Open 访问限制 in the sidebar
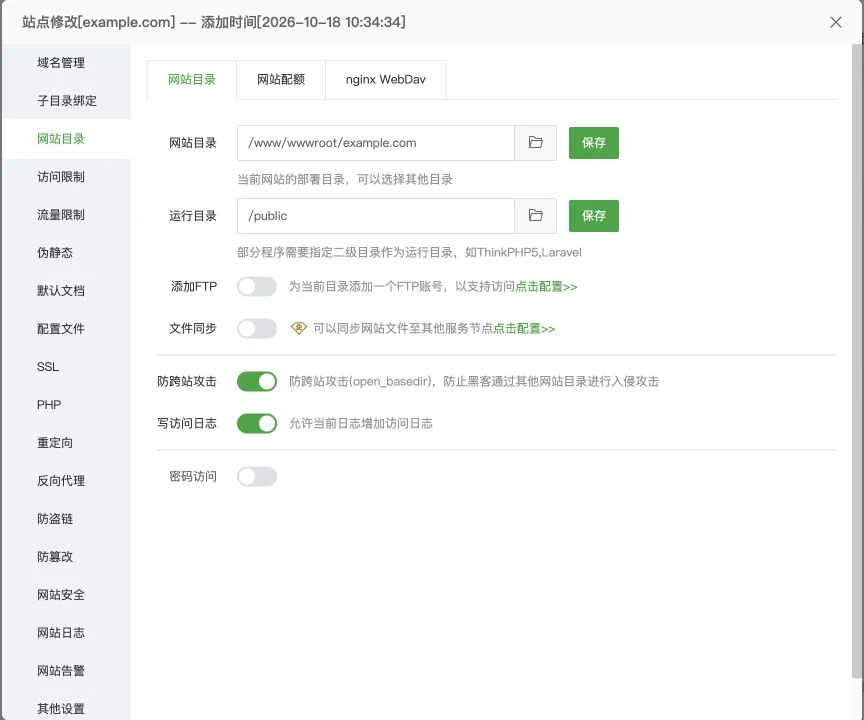 click(66, 176)
